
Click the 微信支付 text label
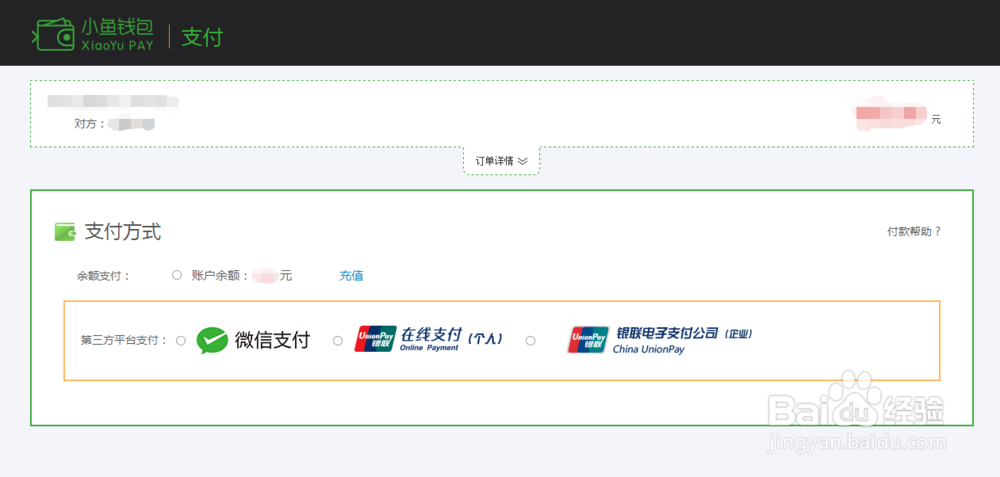tap(272, 341)
